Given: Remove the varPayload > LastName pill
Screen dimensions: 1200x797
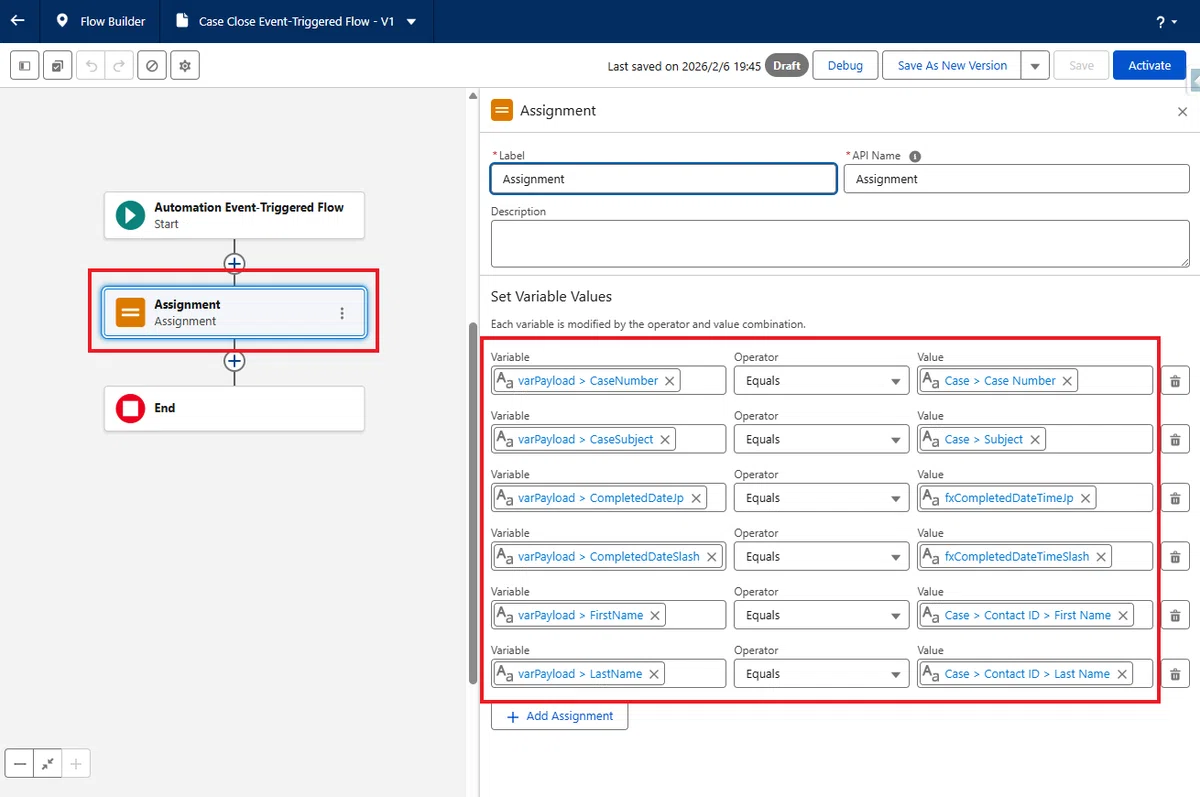Looking at the screenshot, I should pos(654,674).
